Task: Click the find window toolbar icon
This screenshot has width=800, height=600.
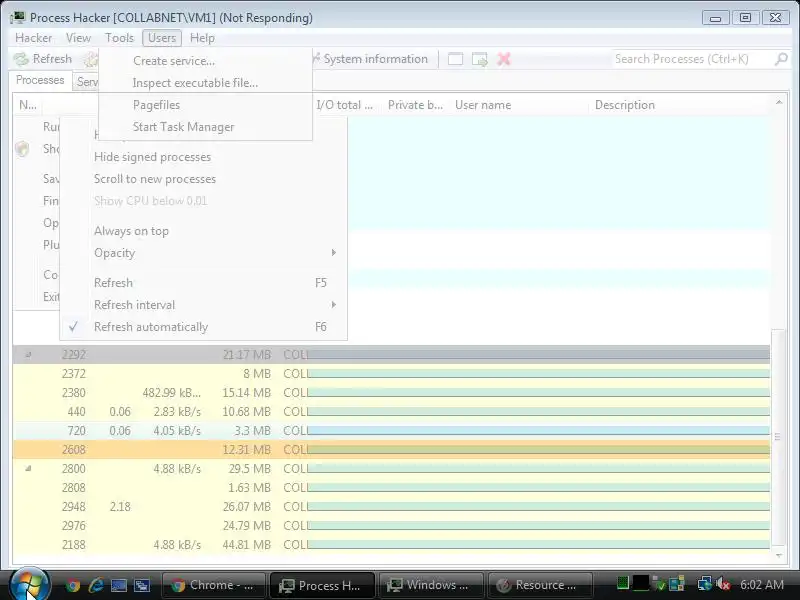Action: 456,59
